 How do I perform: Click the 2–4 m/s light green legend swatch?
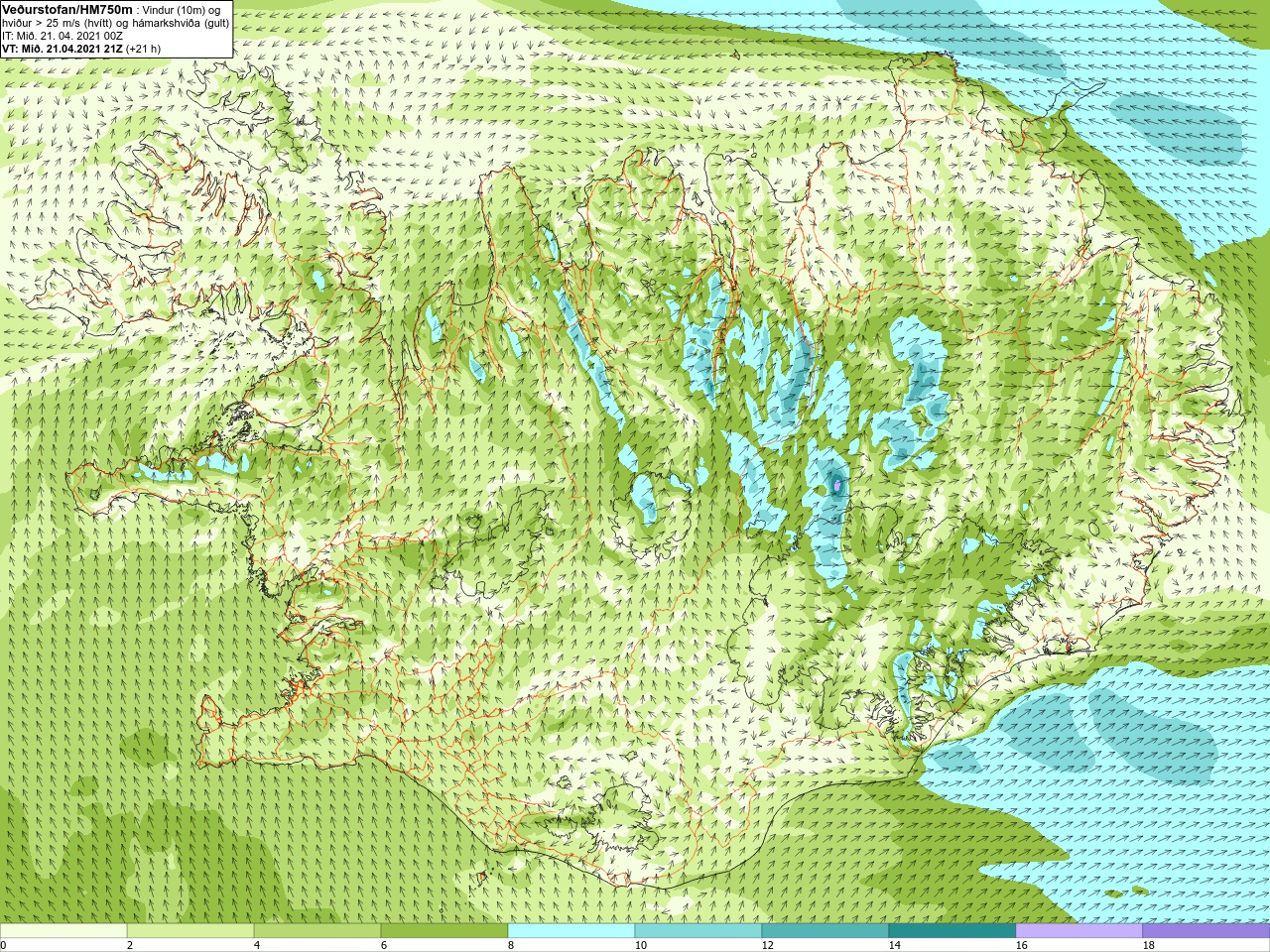click(x=190, y=932)
